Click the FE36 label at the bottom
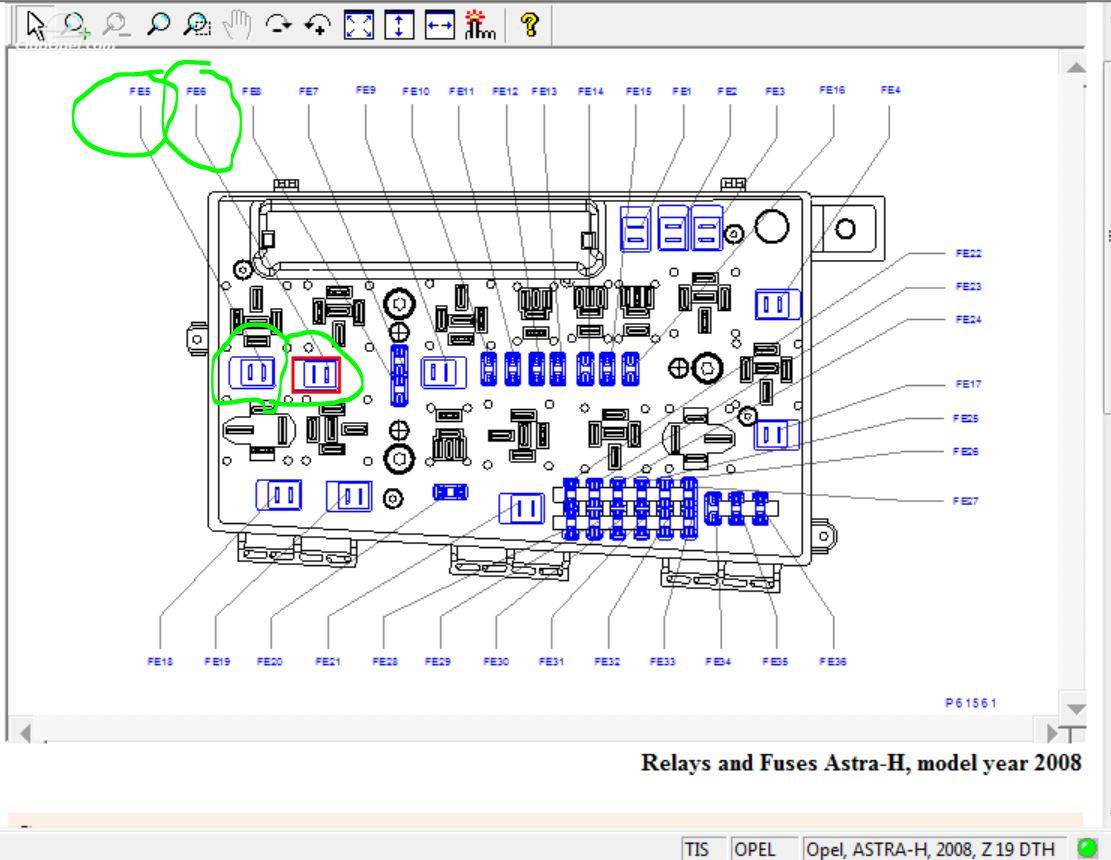Image resolution: width=1111 pixels, height=860 pixels. point(833,662)
